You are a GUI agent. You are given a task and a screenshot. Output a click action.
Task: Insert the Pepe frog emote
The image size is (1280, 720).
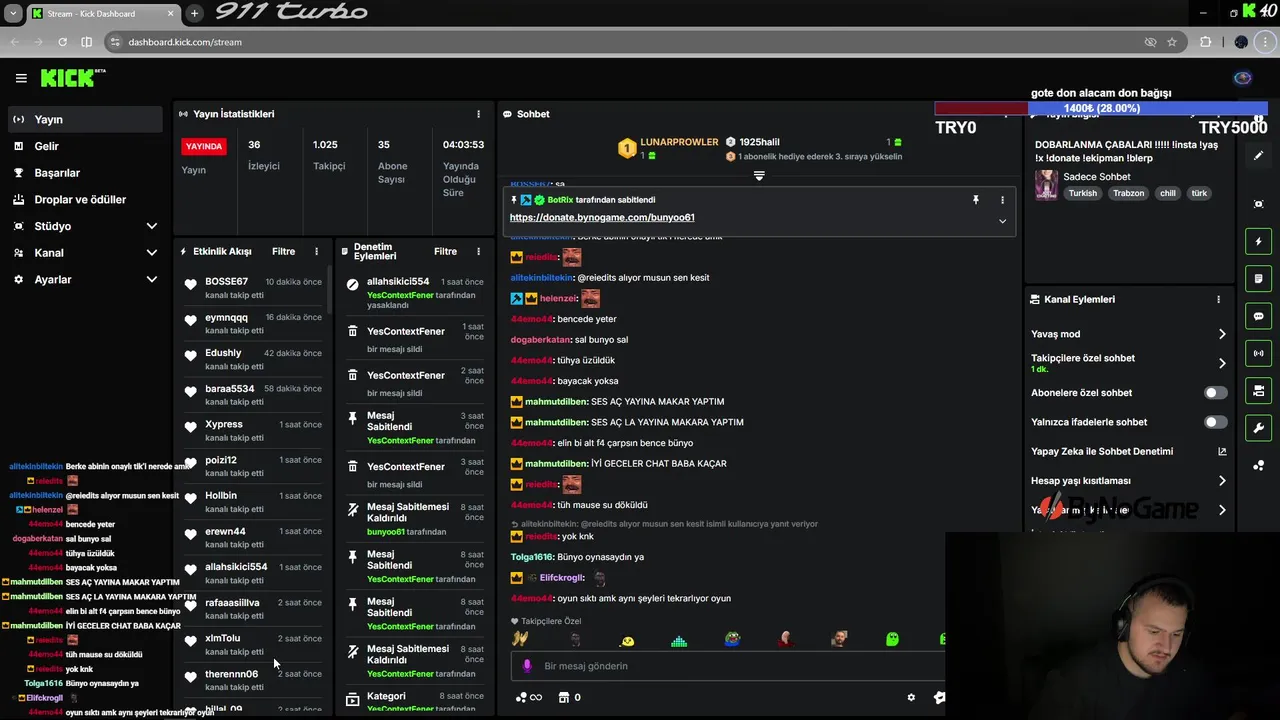(x=732, y=640)
